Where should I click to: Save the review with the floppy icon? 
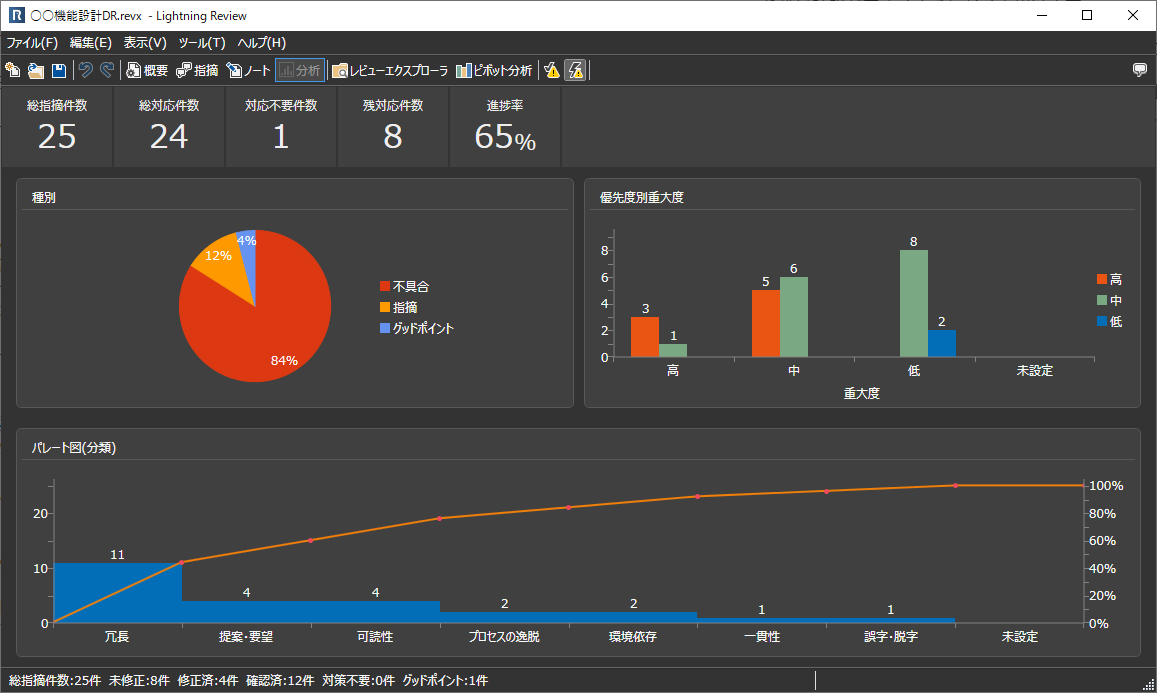click(x=58, y=70)
